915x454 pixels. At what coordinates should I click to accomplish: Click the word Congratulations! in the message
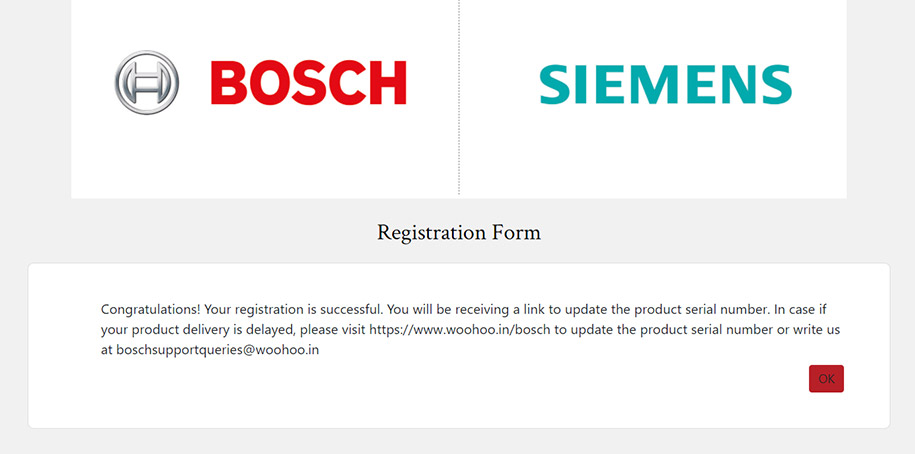tap(150, 308)
